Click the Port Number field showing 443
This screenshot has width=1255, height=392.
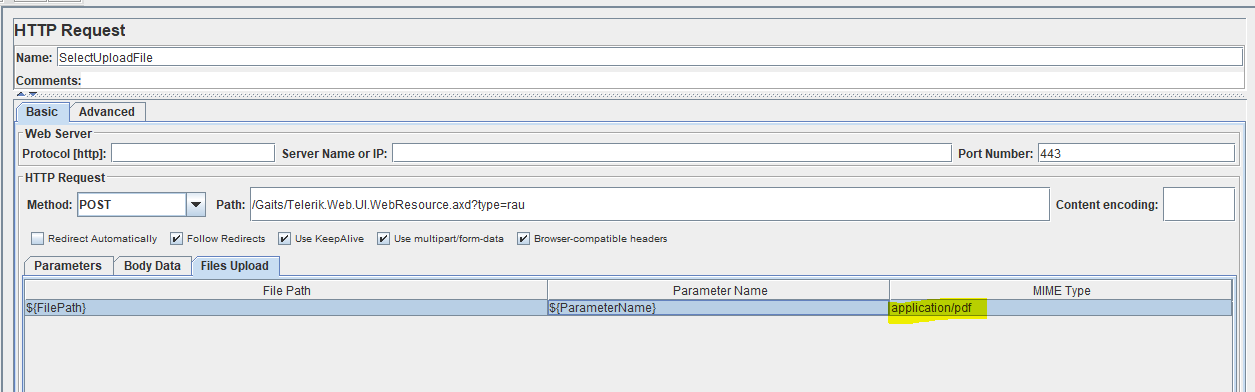[x=1136, y=153]
